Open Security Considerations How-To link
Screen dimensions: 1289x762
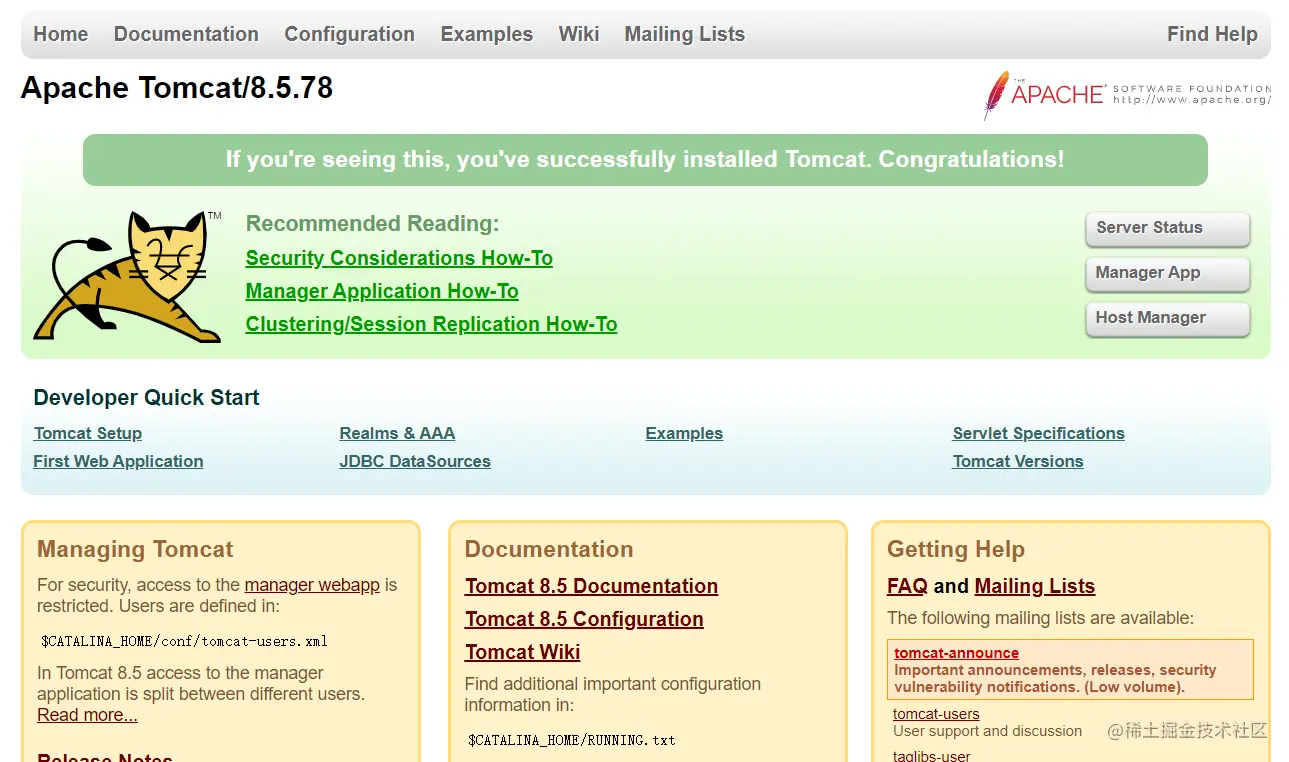pos(399,258)
